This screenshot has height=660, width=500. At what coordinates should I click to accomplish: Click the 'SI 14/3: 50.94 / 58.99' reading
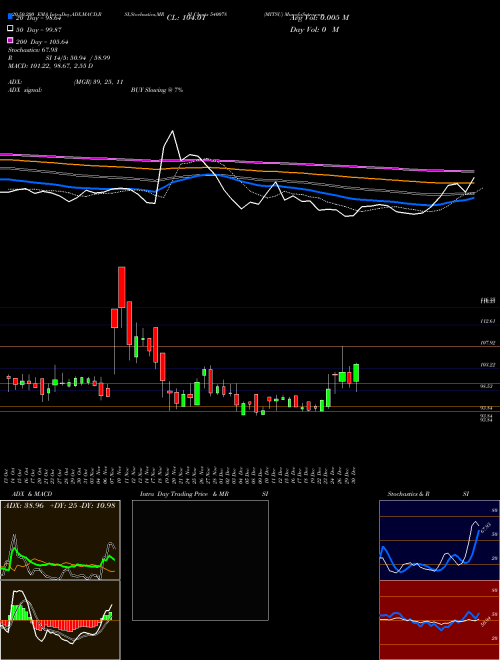(78, 58)
